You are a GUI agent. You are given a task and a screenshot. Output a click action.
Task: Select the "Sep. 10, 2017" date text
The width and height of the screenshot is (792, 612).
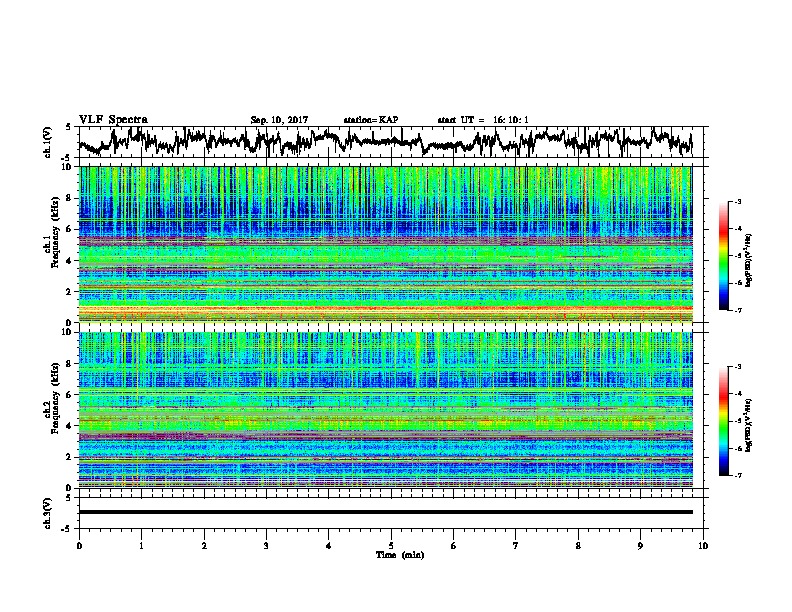pos(279,120)
